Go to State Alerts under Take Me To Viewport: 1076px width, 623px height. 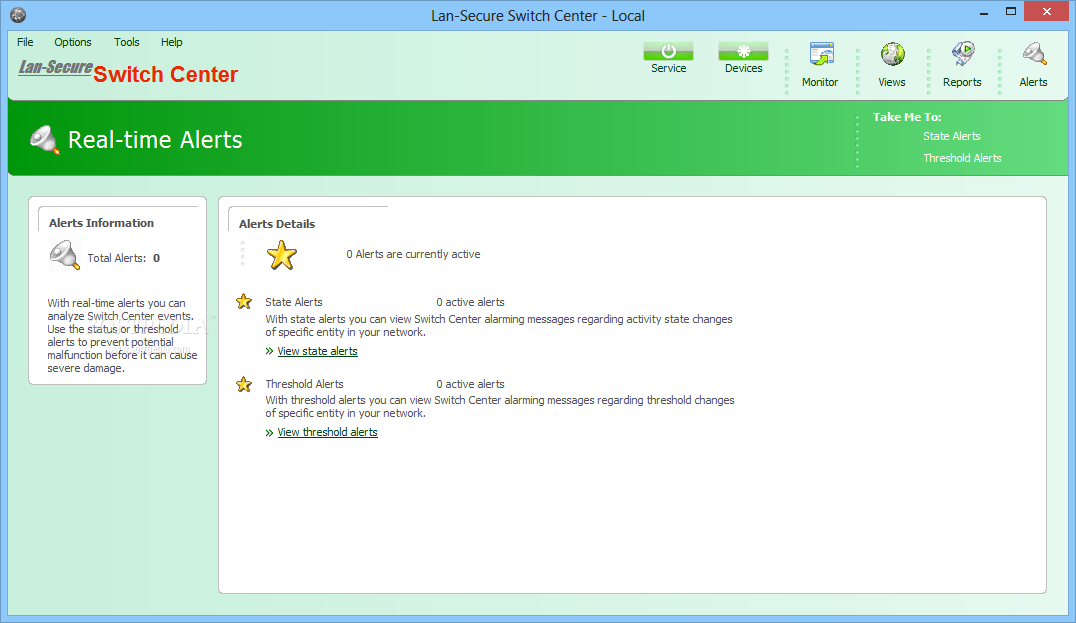[951, 136]
